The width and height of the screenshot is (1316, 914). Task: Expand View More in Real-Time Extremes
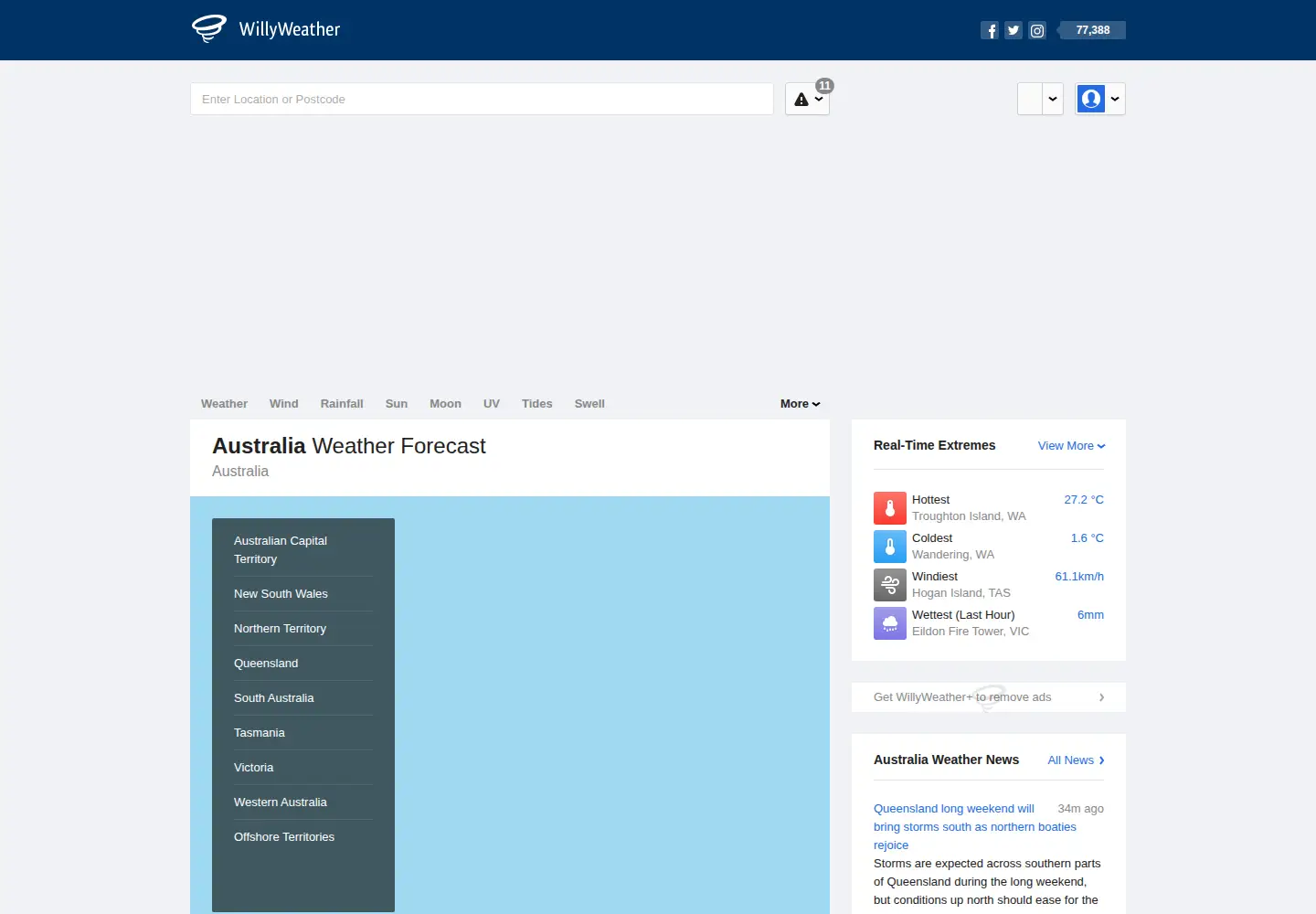click(1071, 445)
